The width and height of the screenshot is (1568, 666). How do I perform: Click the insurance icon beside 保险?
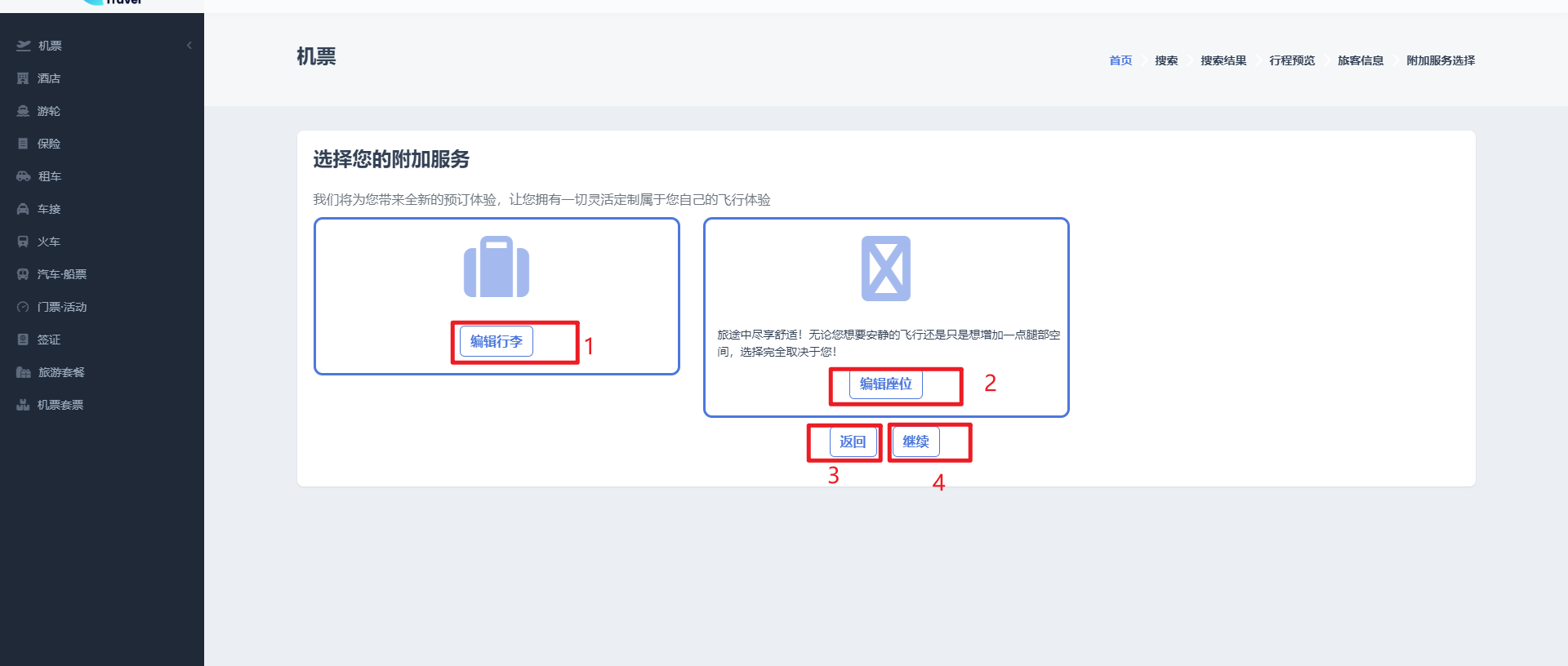(x=23, y=144)
